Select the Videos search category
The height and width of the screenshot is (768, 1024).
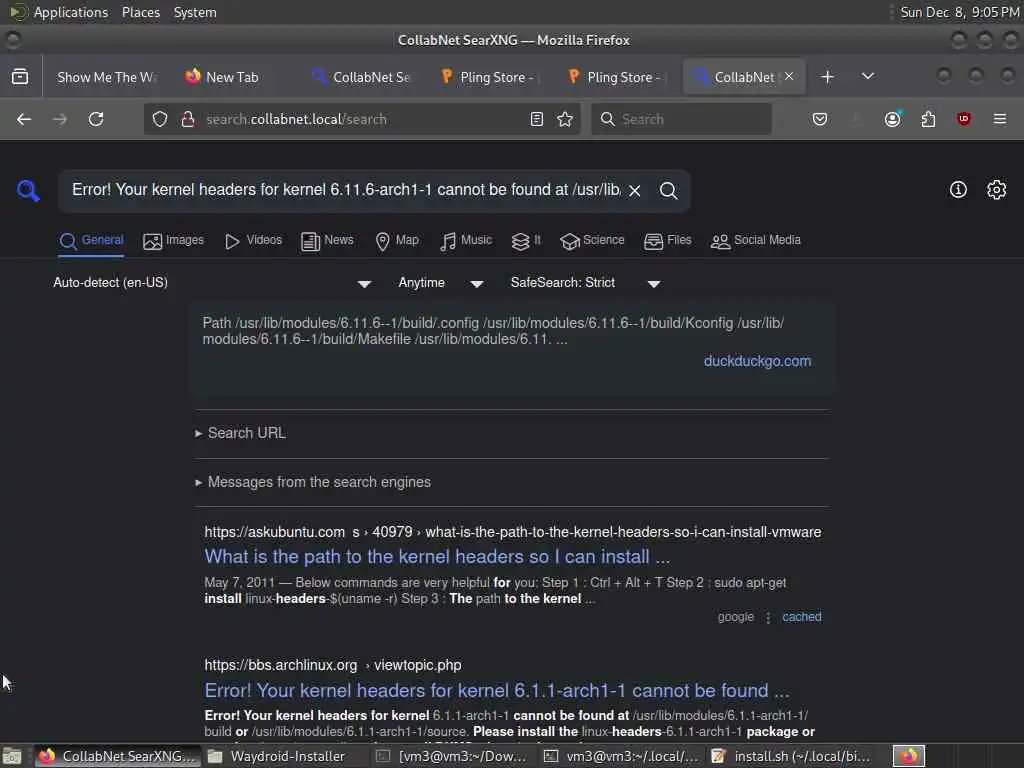tap(253, 240)
